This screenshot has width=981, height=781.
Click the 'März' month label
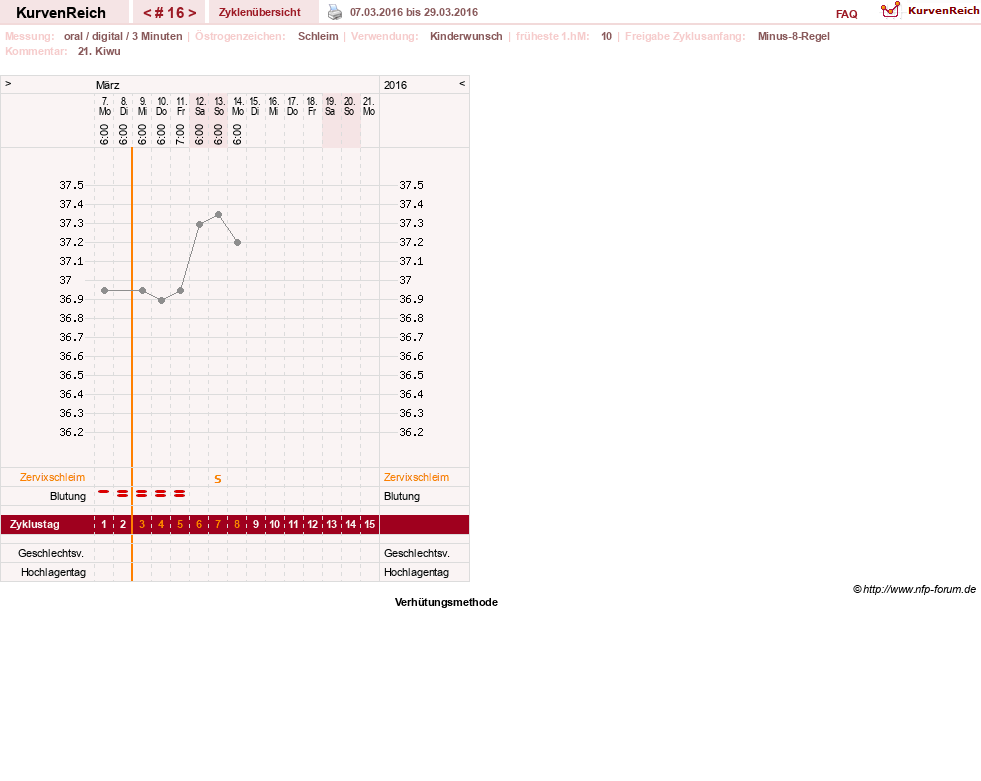[x=108, y=85]
